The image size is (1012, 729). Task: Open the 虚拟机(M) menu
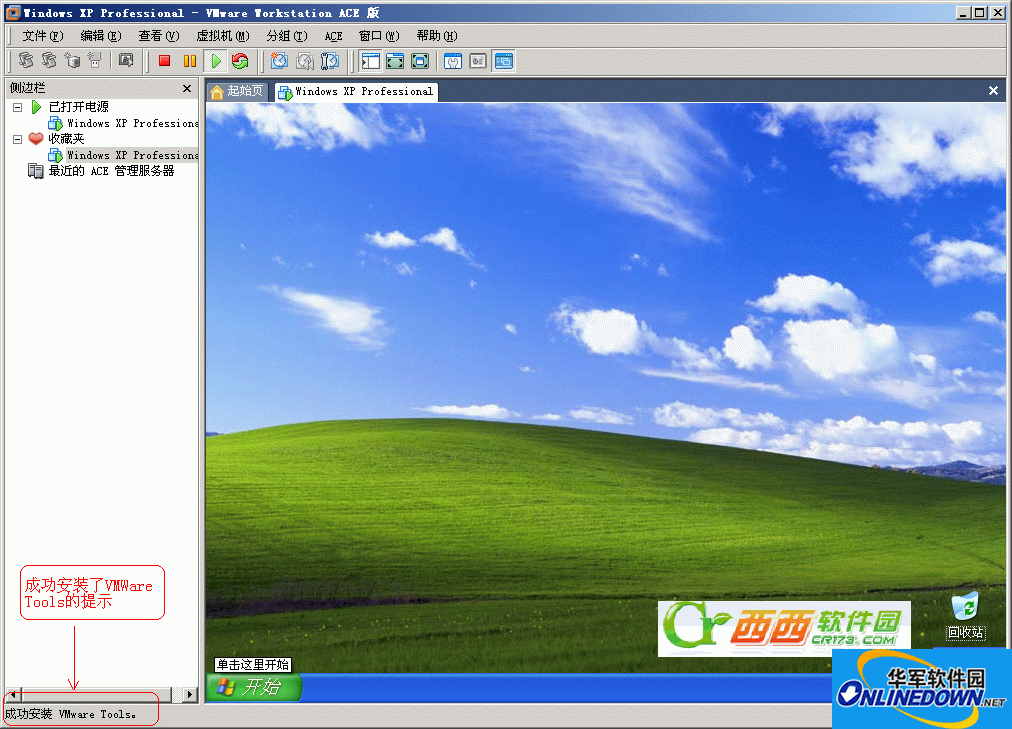pos(223,36)
